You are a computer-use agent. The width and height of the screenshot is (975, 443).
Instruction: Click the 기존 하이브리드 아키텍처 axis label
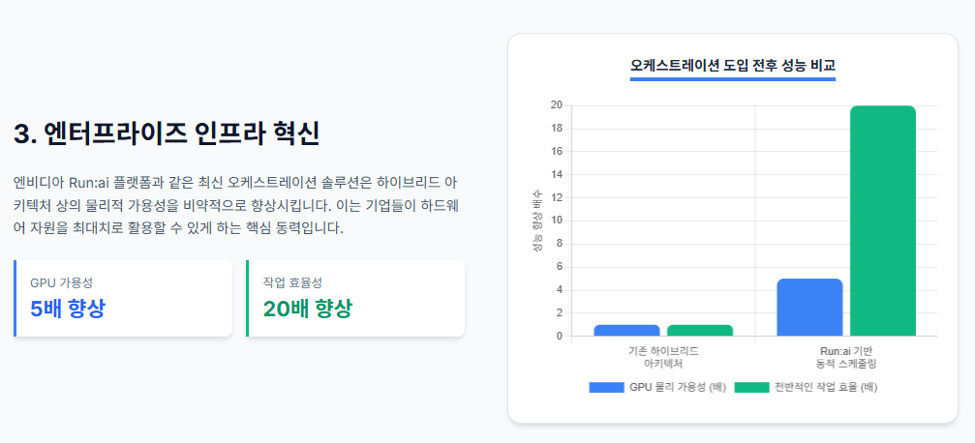(x=663, y=357)
